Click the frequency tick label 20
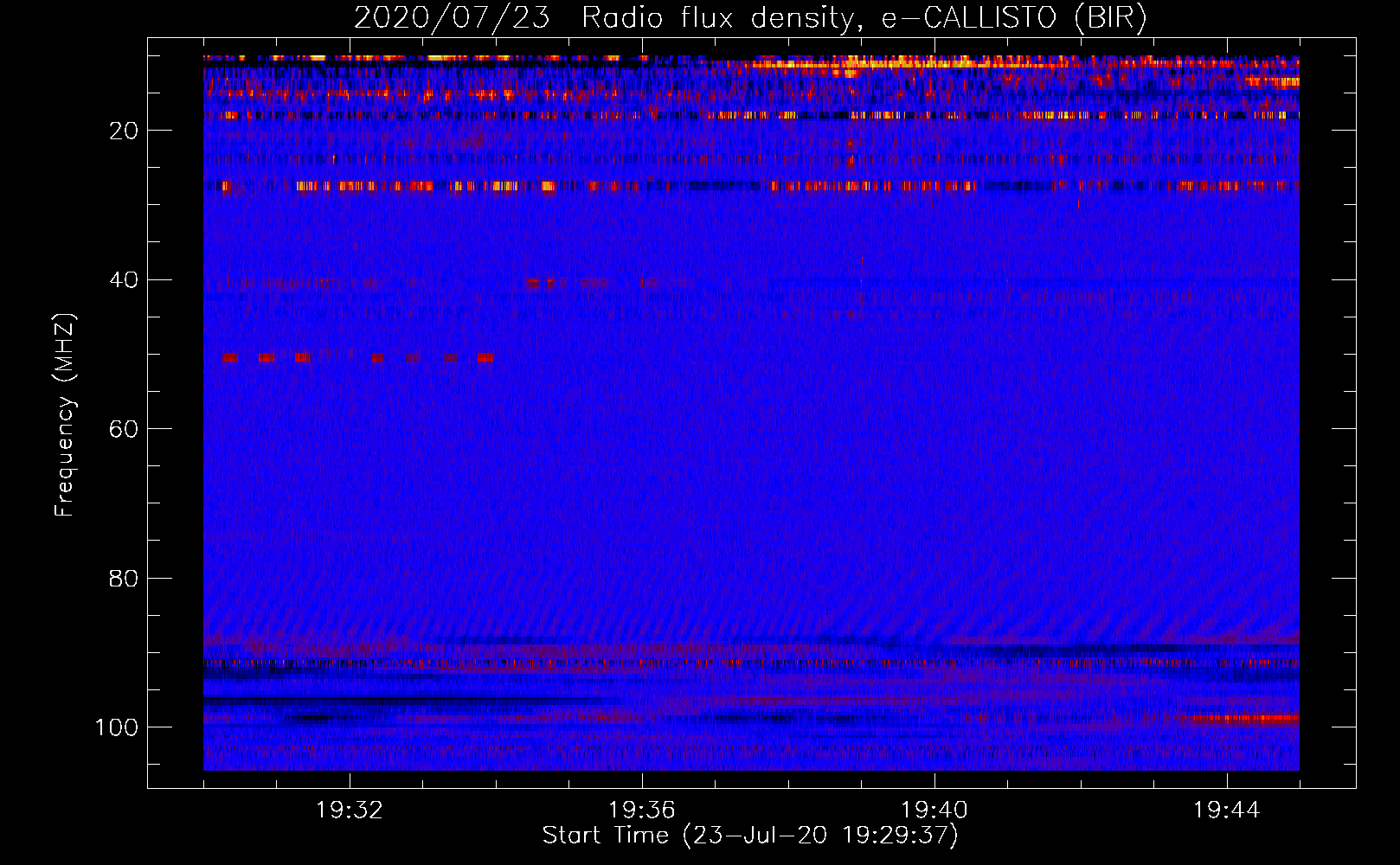Screen dimensions: 1400x865 (x=124, y=131)
